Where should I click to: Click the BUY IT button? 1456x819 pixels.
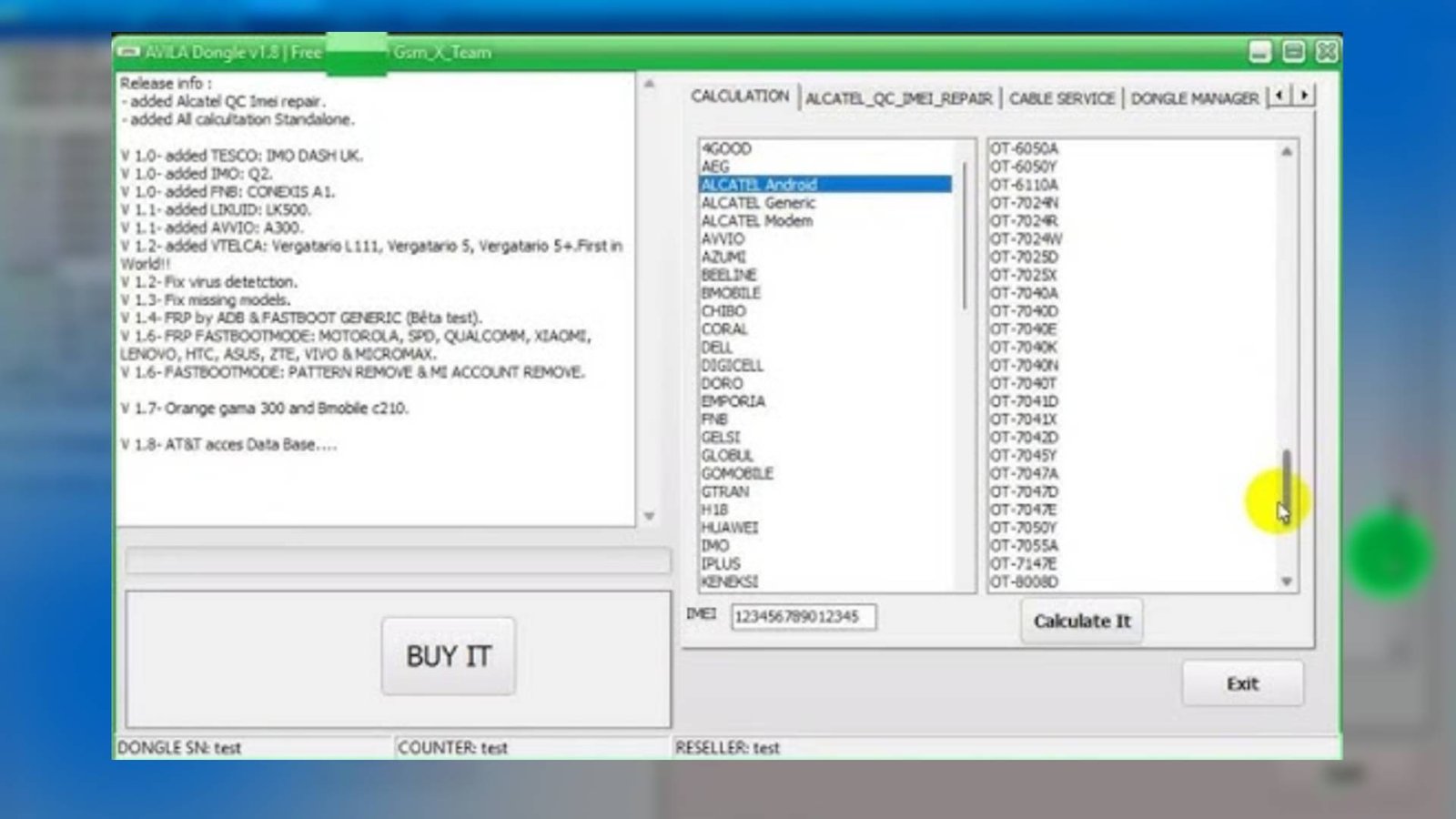tap(448, 656)
